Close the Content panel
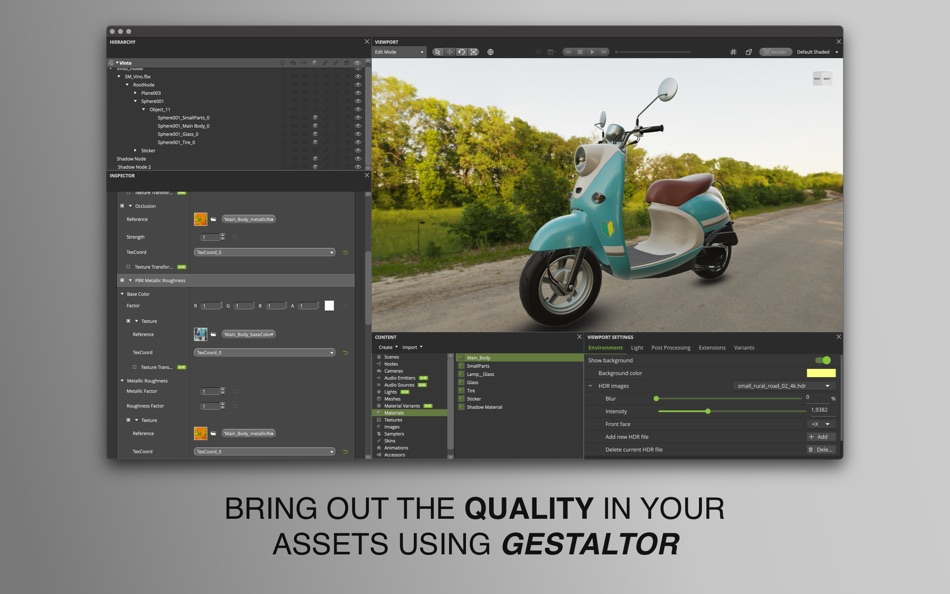Image resolution: width=950 pixels, height=594 pixels. coord(579,337)
